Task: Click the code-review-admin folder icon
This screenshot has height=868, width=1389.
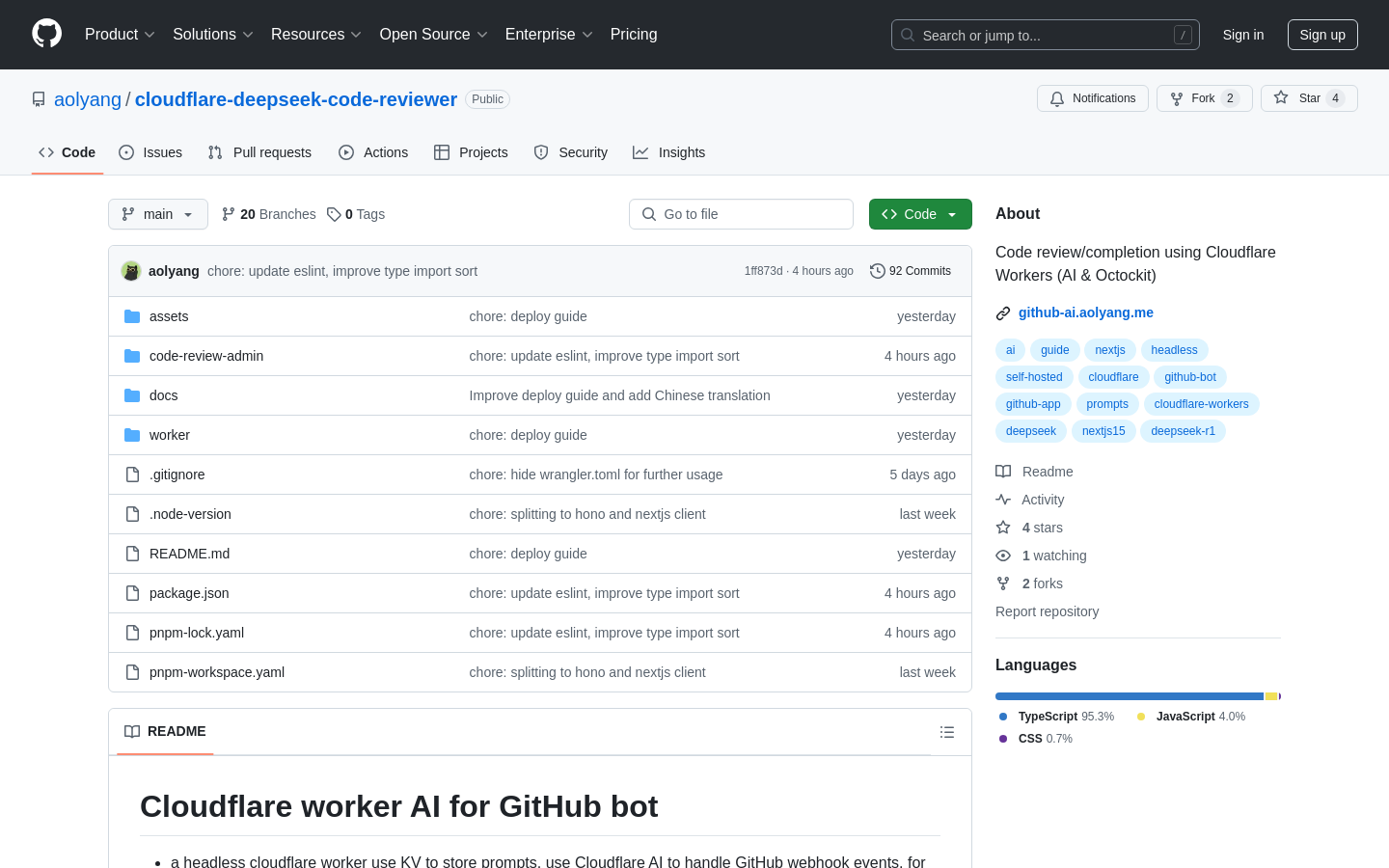Action: tap(132, 356)
